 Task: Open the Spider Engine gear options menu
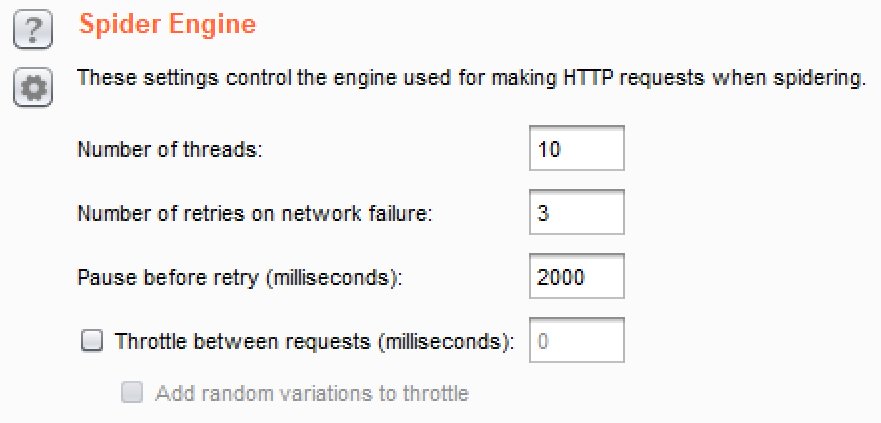point(32,88)
